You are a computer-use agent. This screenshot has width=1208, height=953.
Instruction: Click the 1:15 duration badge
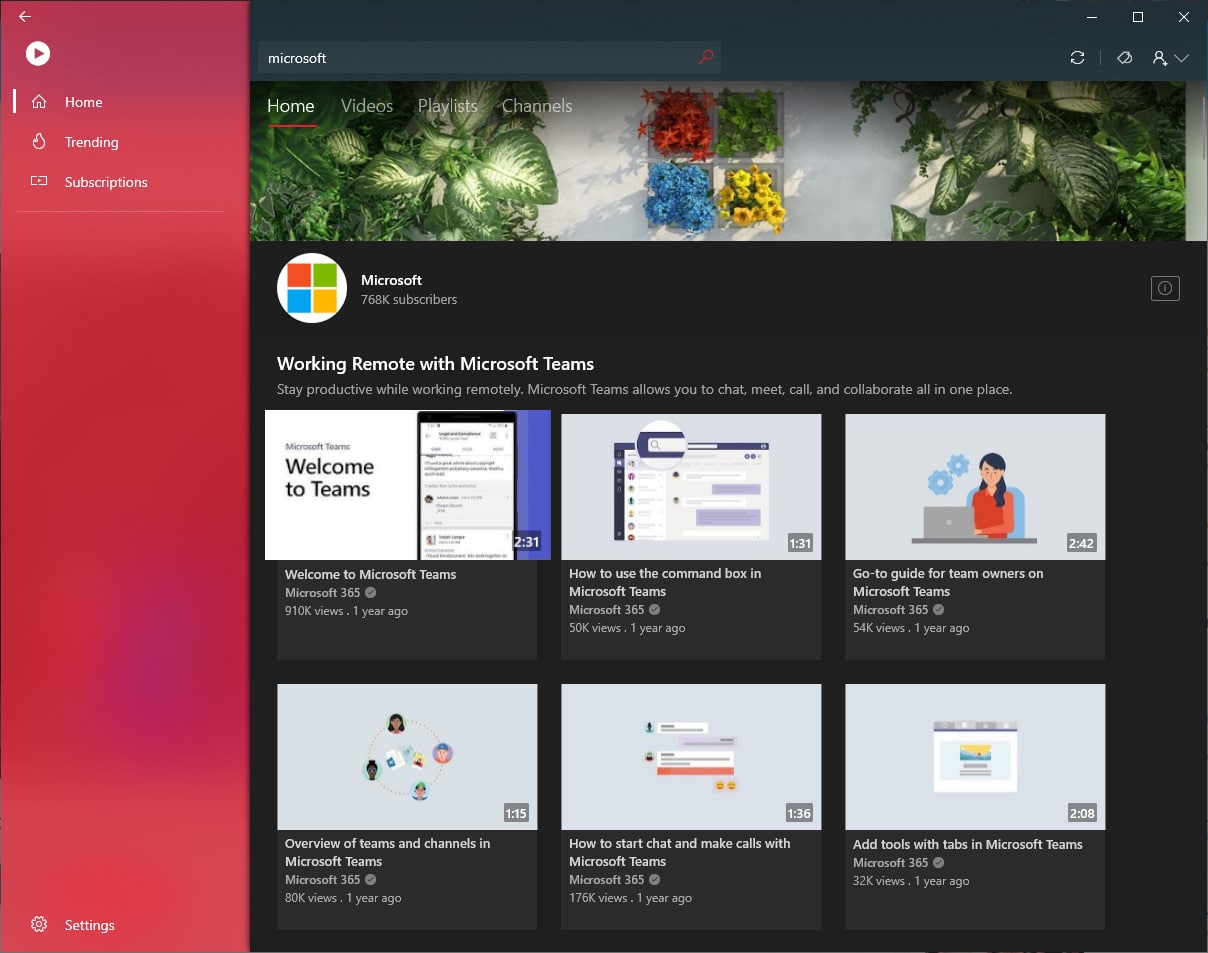coord(516,813)
